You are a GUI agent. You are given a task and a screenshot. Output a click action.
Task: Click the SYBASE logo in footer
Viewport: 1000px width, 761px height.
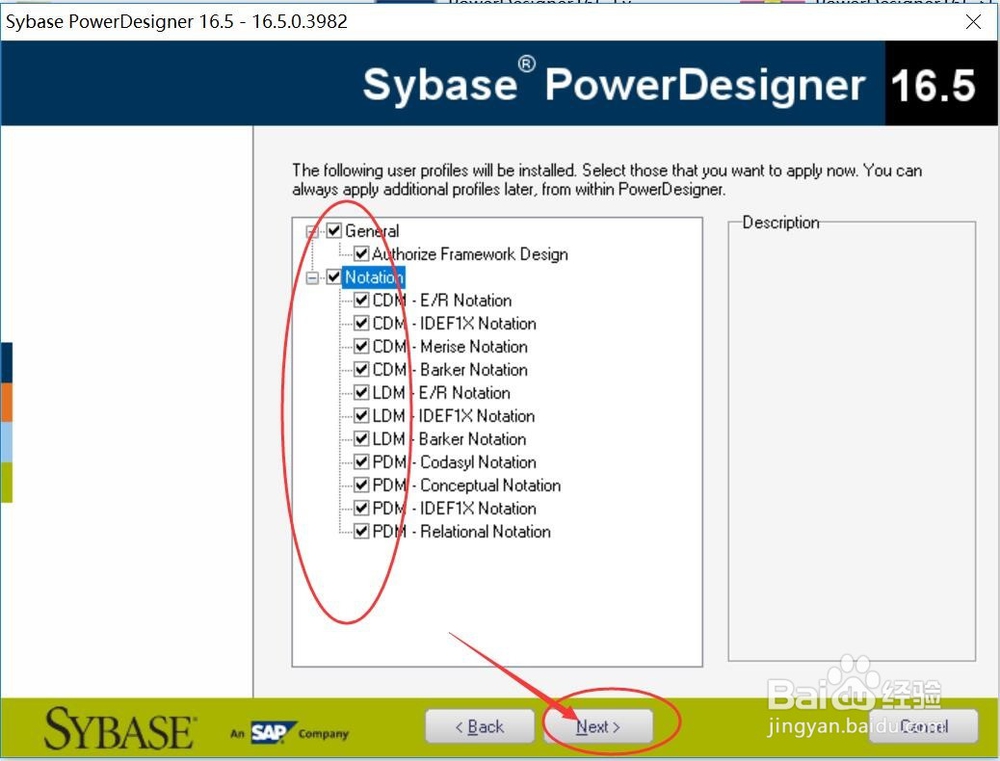click(x=120, y=728)
